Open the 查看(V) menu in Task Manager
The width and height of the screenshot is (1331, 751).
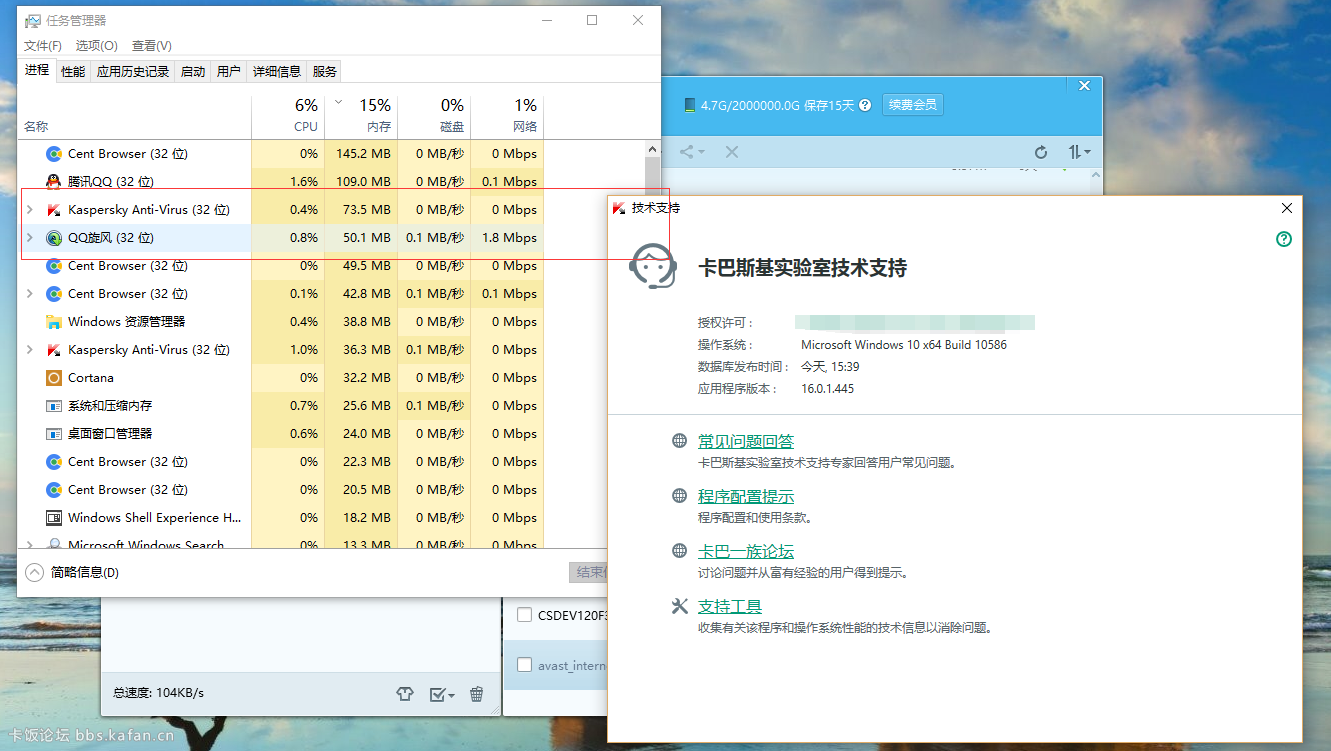pos(152,46)
